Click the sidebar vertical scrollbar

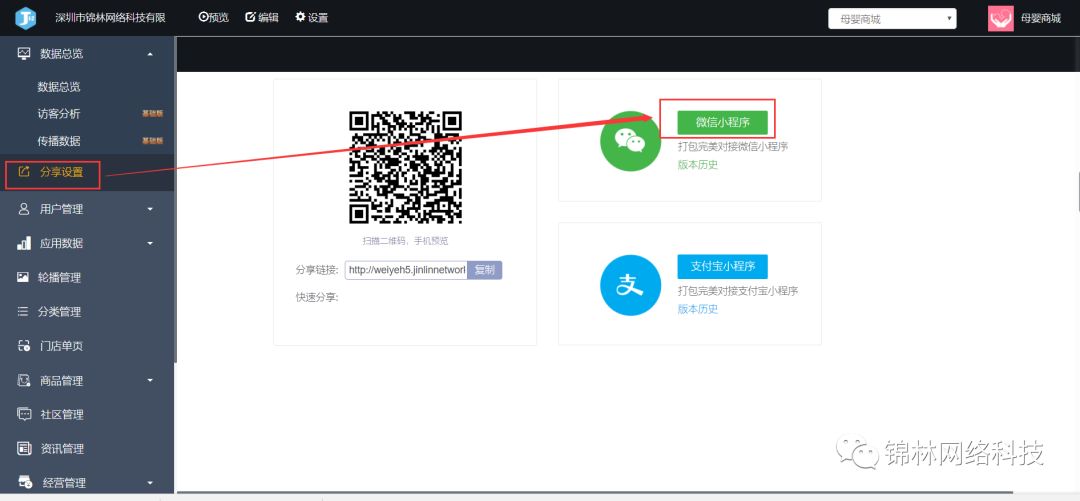click(x=175, y=200)
